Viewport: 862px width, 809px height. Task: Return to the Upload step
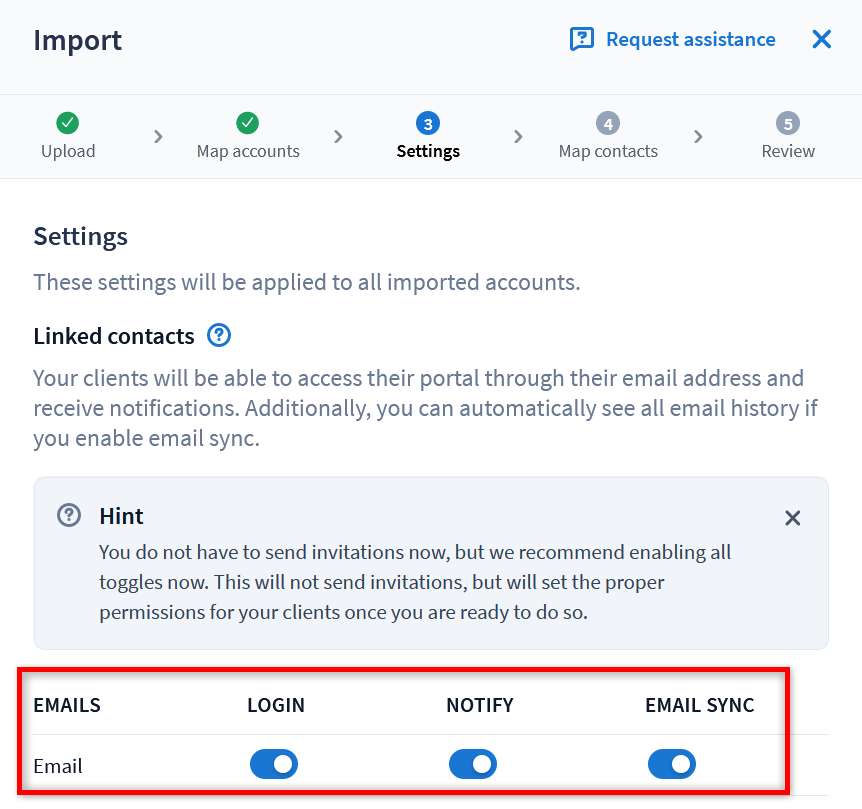coord(68,151)
